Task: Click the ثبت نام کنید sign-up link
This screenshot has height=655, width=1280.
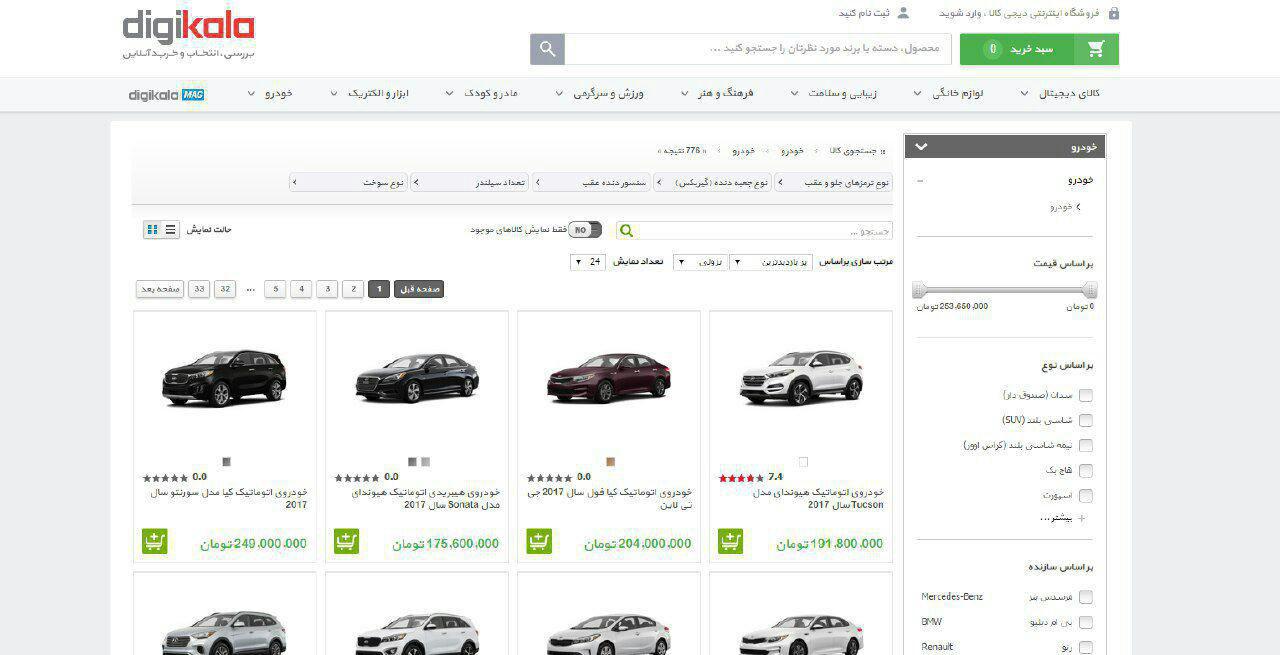Action: click(x=864, y=13)
